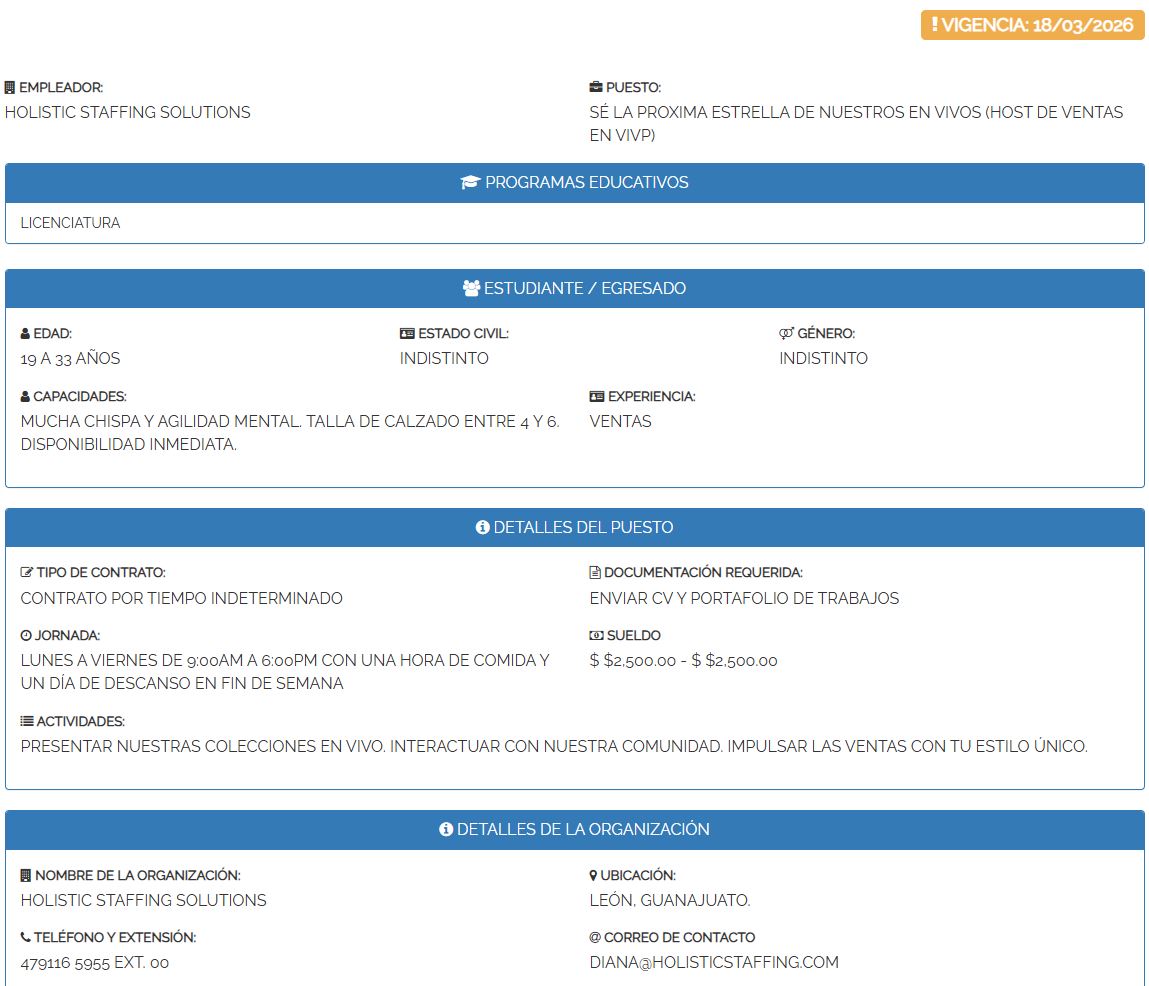Click the clock icon next to JORNADA
The height and width of the screenshot is (986, 1149).
coord(26,636)
